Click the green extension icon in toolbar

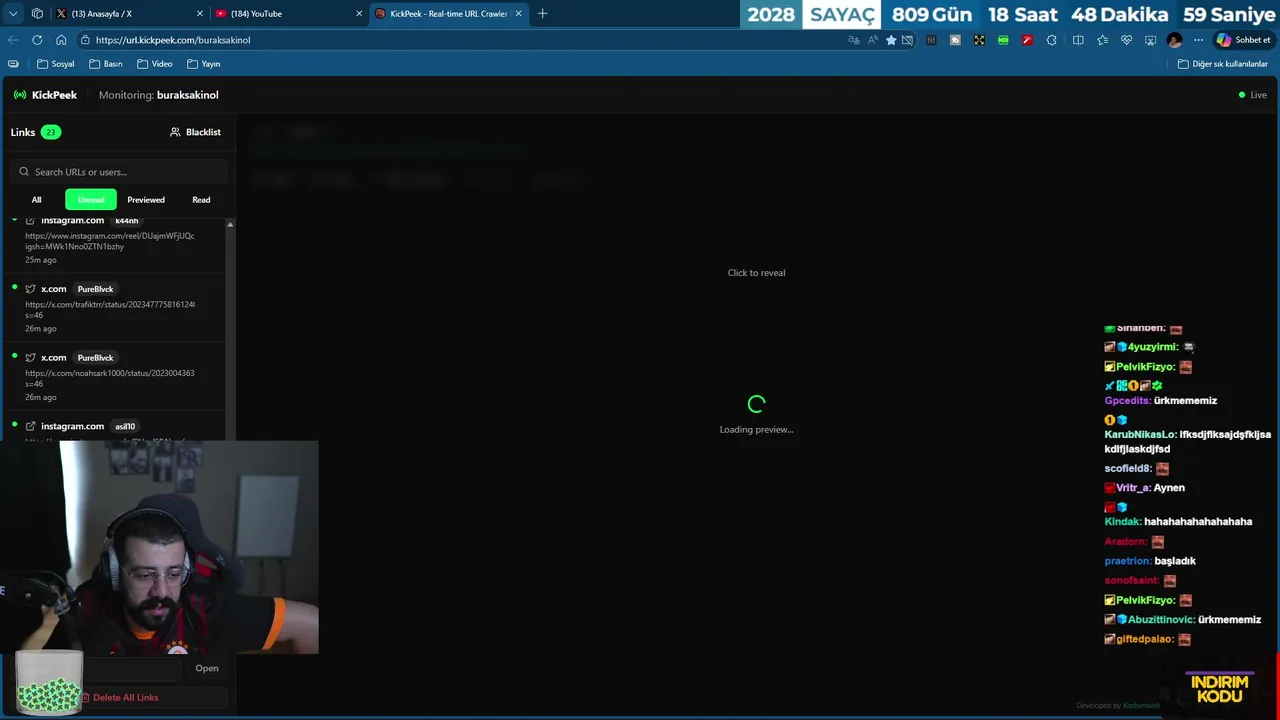1003,40
